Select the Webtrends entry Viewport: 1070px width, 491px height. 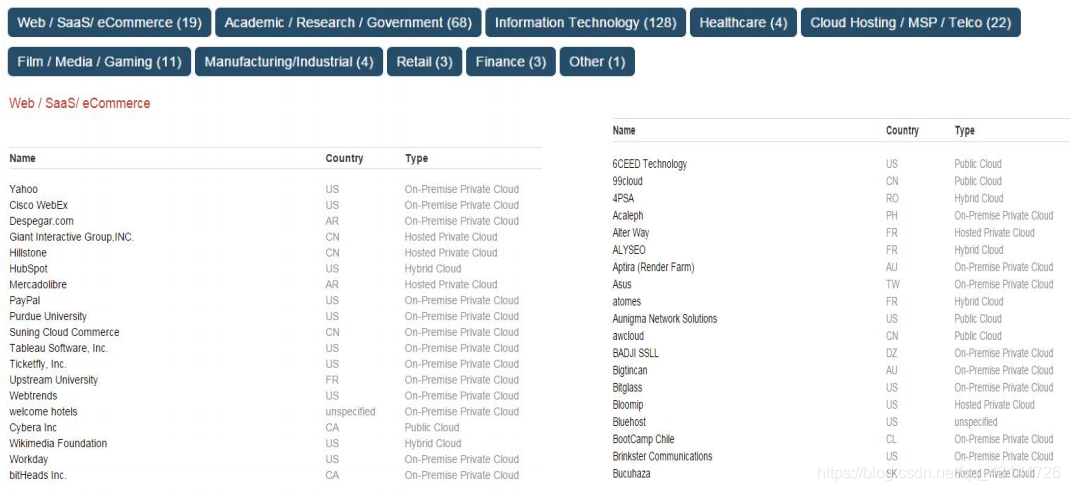tap(33, 396)
